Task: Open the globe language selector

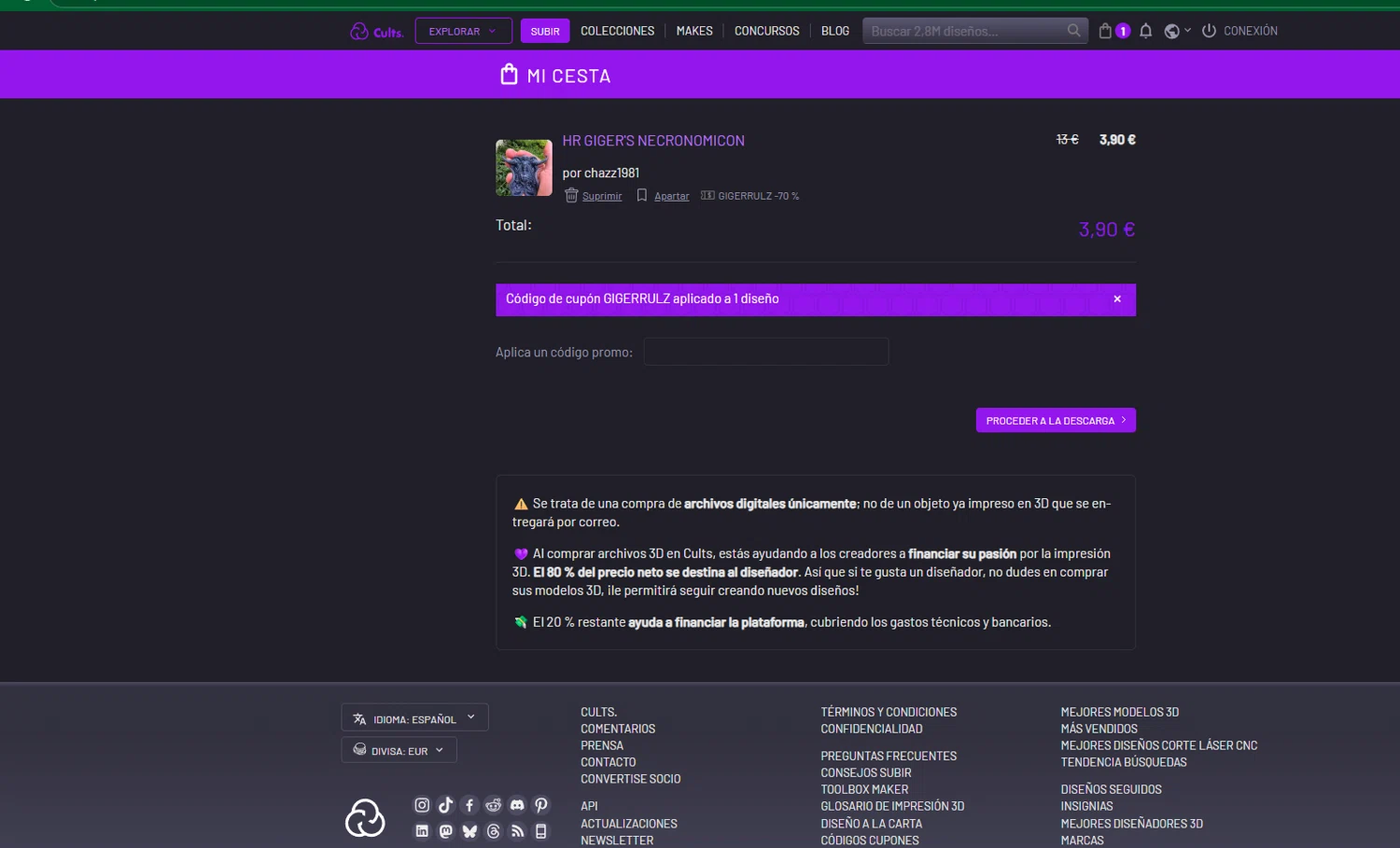Action: pos(1177,31)
